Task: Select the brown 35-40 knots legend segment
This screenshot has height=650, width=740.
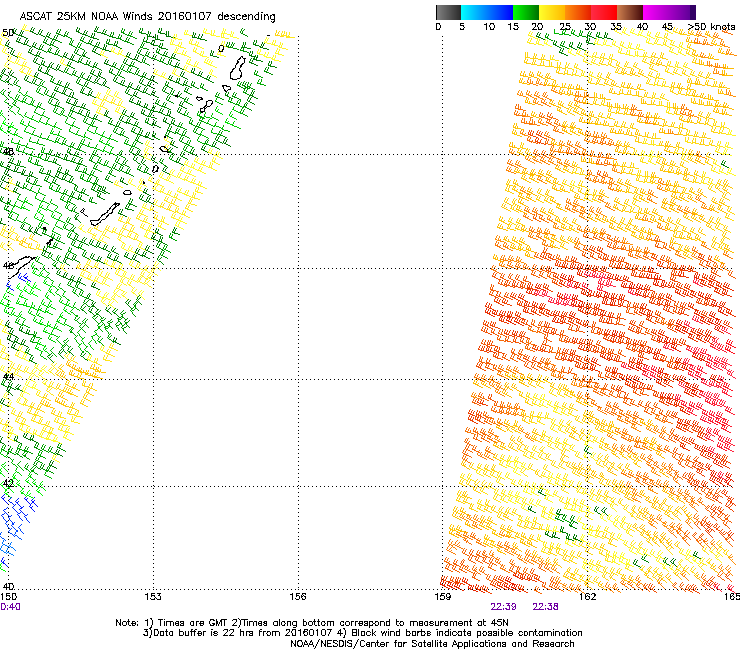Action: point(630,12)
